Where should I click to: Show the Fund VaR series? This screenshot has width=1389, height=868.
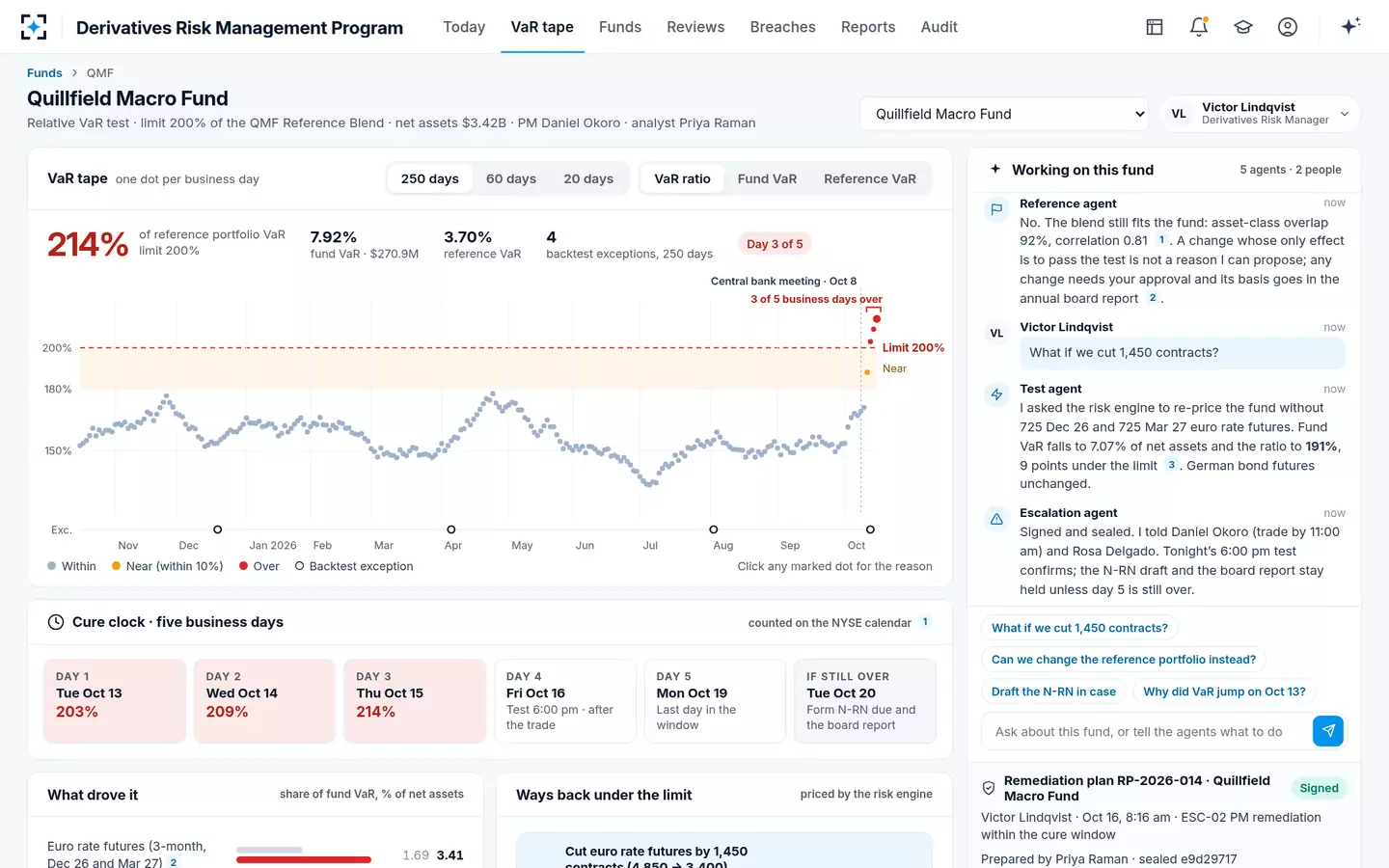[x=767, y=178]
